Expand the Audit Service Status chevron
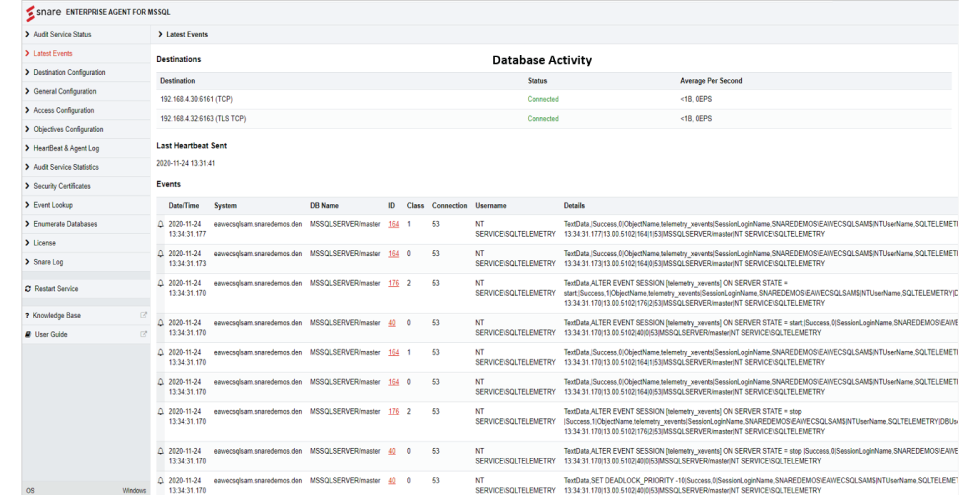The height and width of the screenshot is (495, 980). point(27,34)
